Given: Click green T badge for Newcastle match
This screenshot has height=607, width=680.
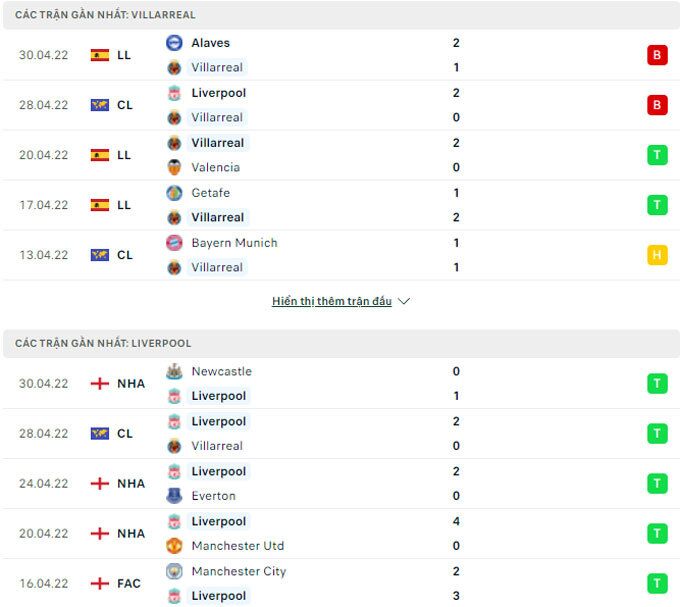Looking at the screenshot, I should coord(657,383).
